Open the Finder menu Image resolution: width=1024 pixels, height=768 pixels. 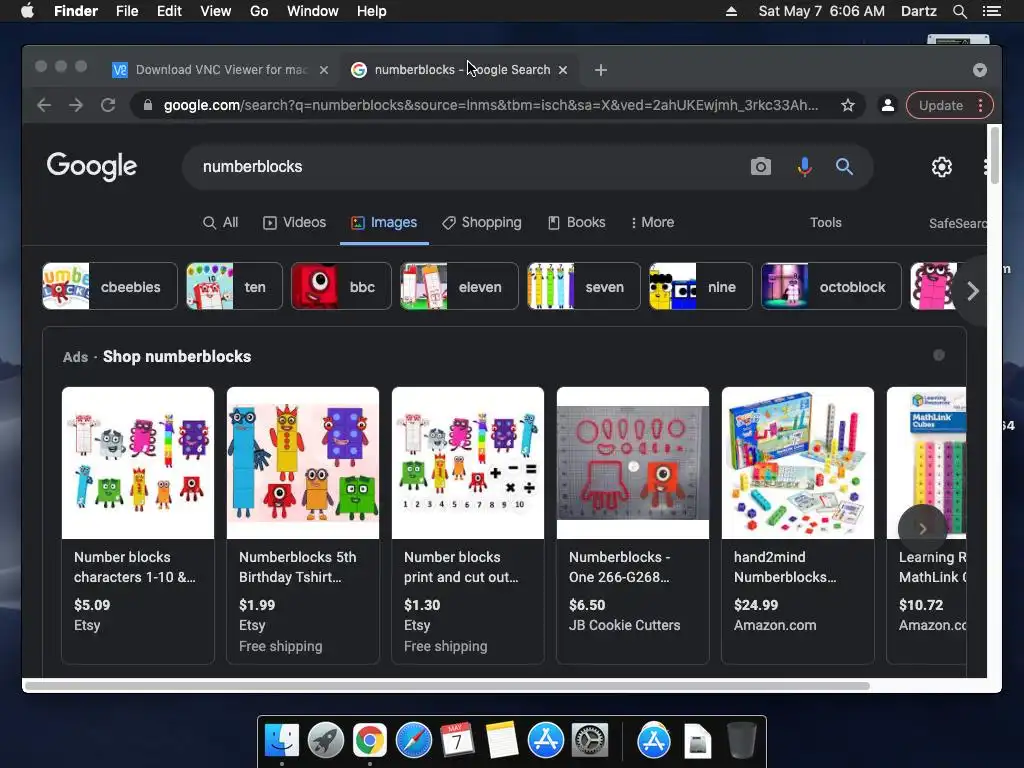(76, 11)
